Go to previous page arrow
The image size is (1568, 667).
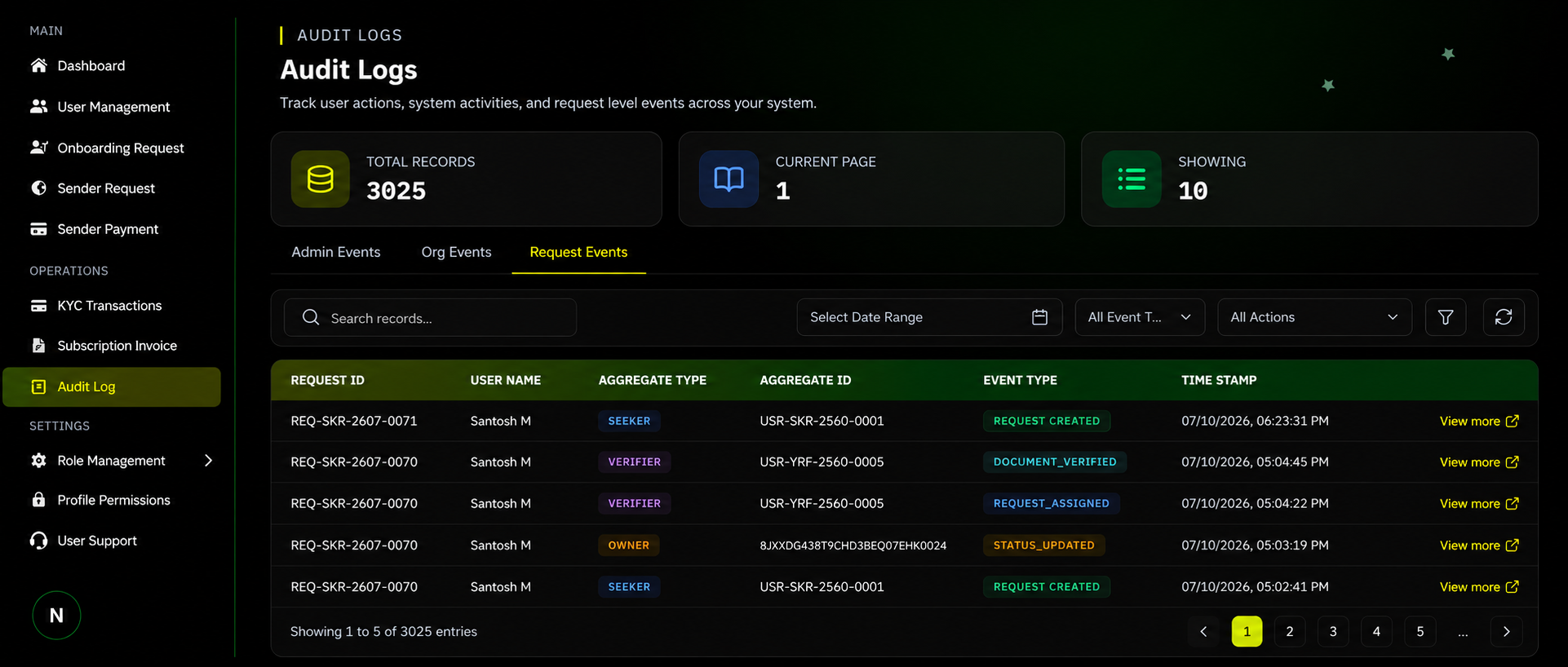tap(1203, 631)
